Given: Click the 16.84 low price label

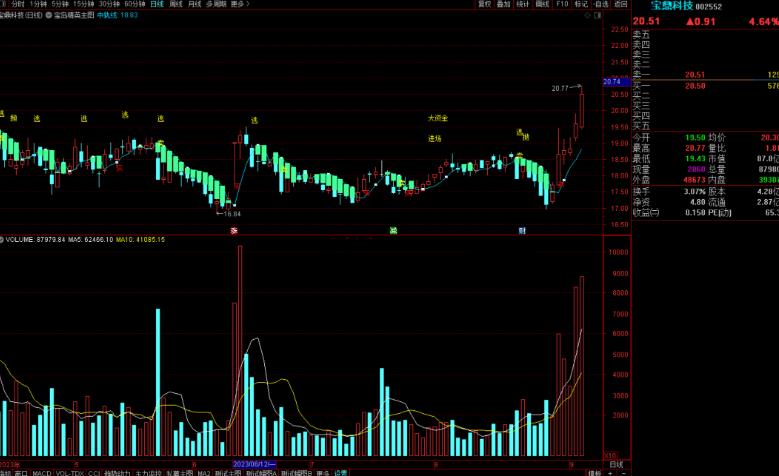Looking at the screenshot, I should tap(232, 214).
